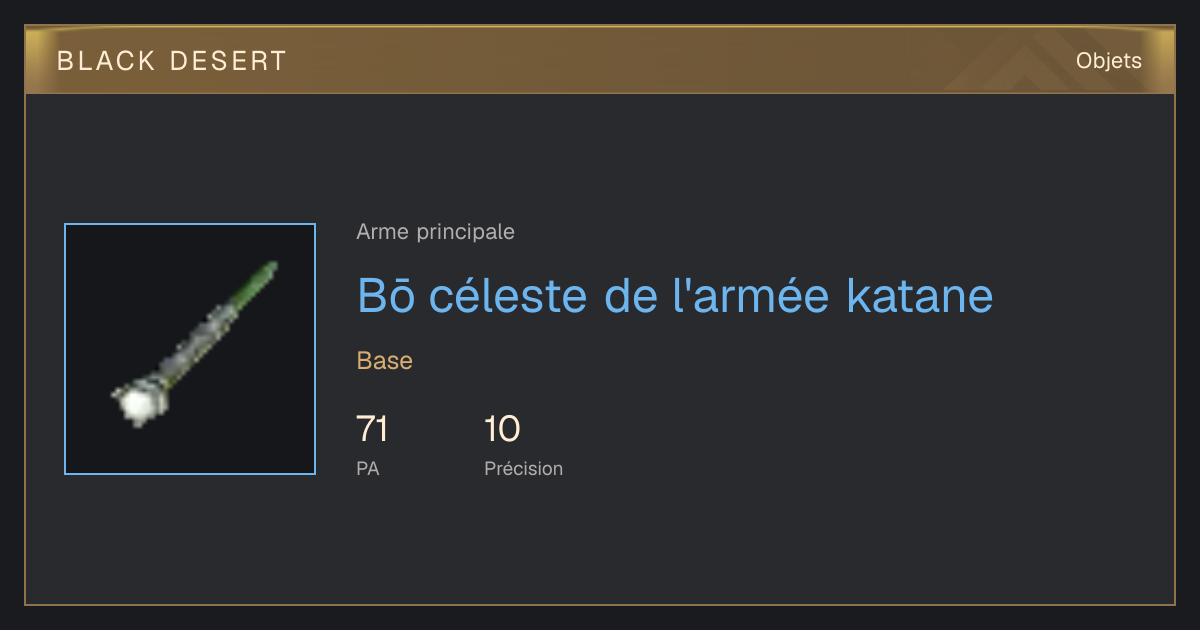
Task: Click the BLACK DESERT header title
Action: click(x=172, y=61)
